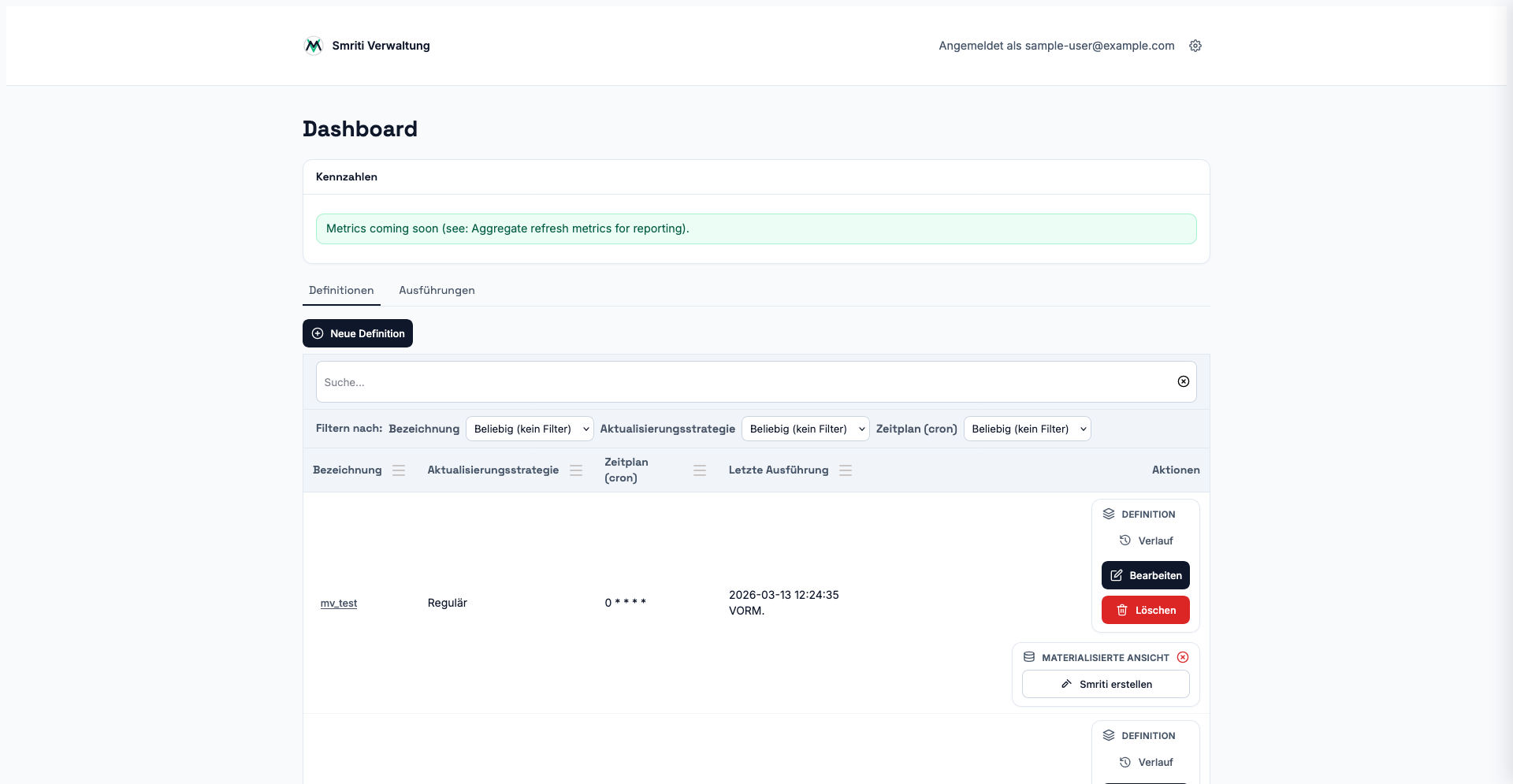Open the Aktualisierungsstrategie column menu icon
Screen dimensions: 1513x784
coord(576,470)
